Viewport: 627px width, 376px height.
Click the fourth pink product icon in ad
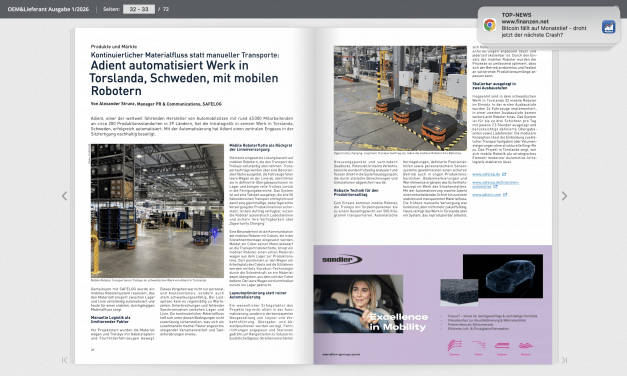[525, 345]
